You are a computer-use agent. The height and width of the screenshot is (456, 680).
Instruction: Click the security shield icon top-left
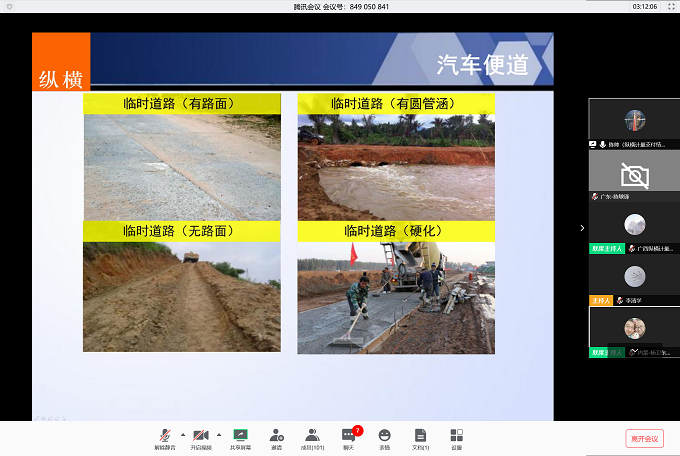10,7
